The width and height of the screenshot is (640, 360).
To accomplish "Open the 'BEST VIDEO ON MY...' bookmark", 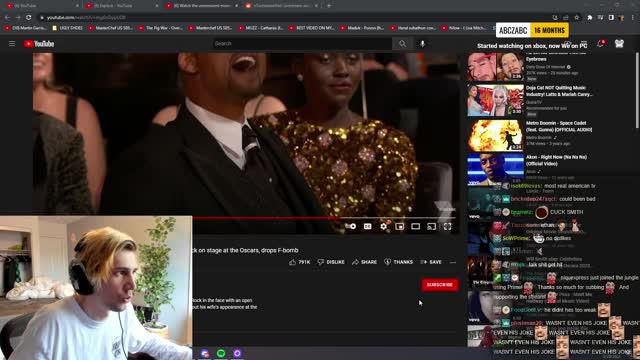I will coord(311,28).
